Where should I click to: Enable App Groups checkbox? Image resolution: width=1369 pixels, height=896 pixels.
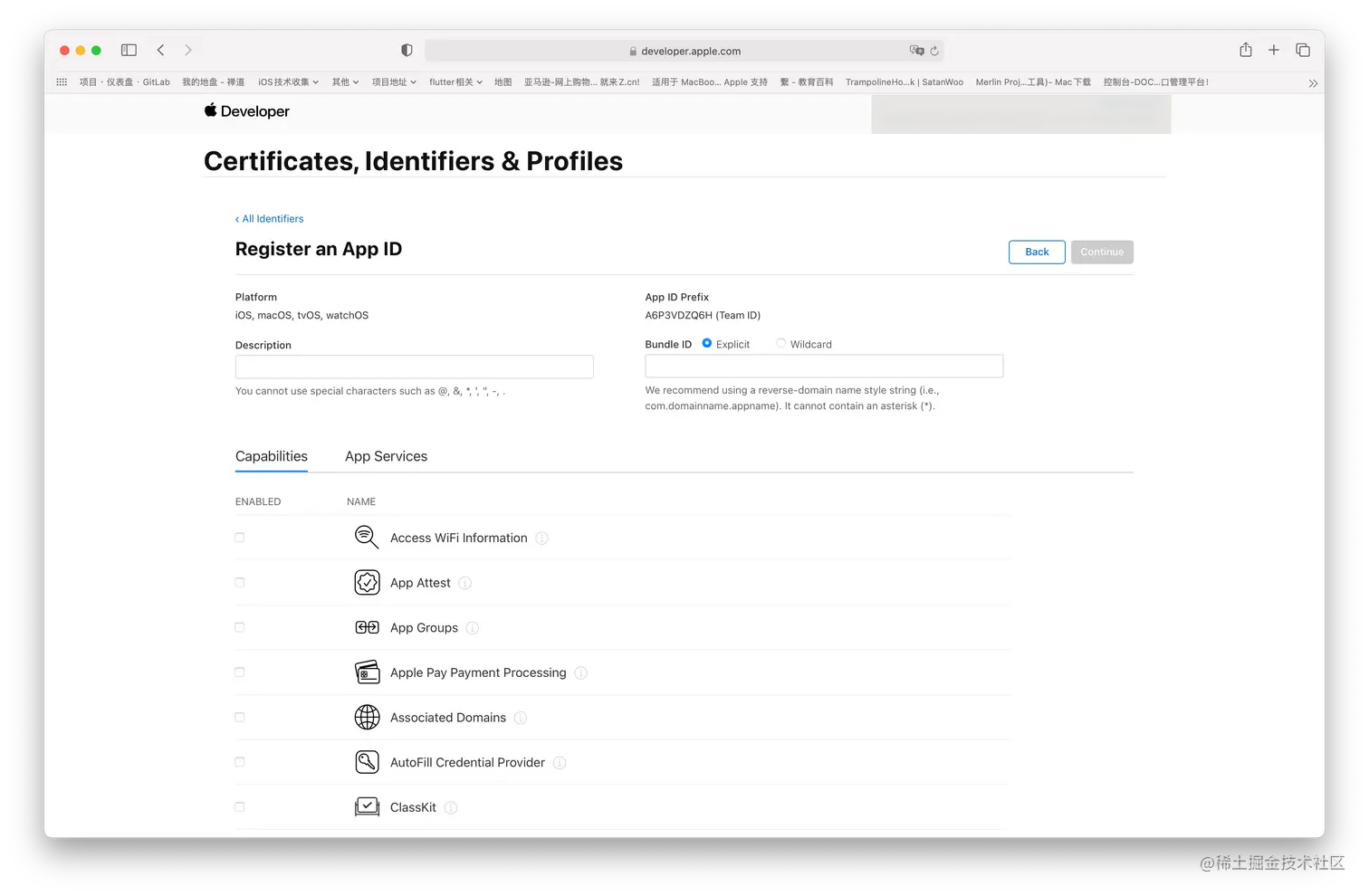[x=240, y=627]
